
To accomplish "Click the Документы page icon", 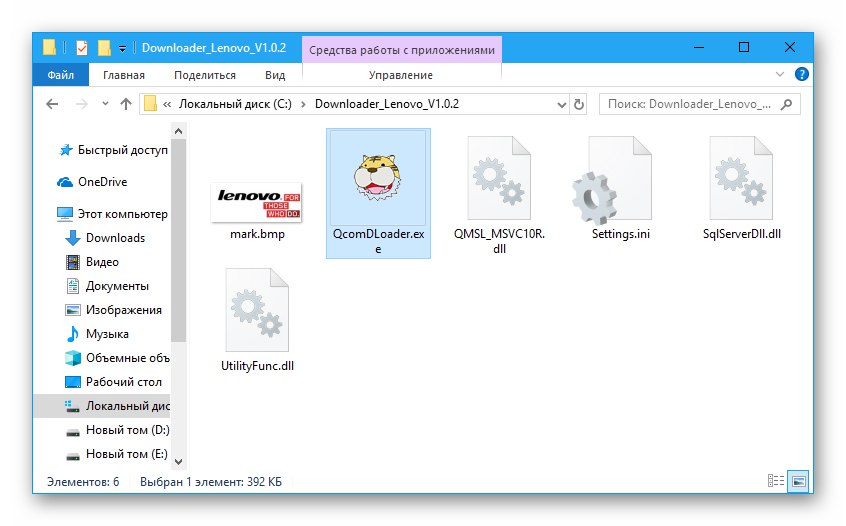I will click(72, 286).
